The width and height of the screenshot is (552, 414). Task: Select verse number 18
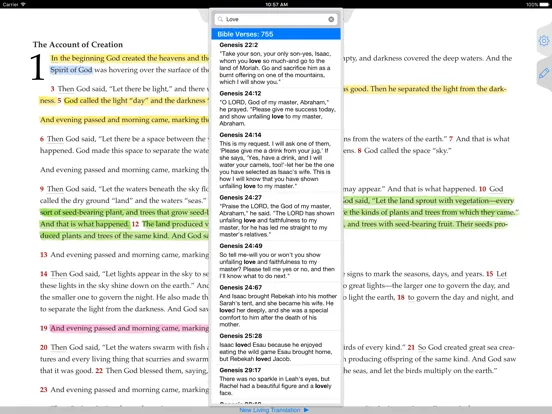coord(401,297)
